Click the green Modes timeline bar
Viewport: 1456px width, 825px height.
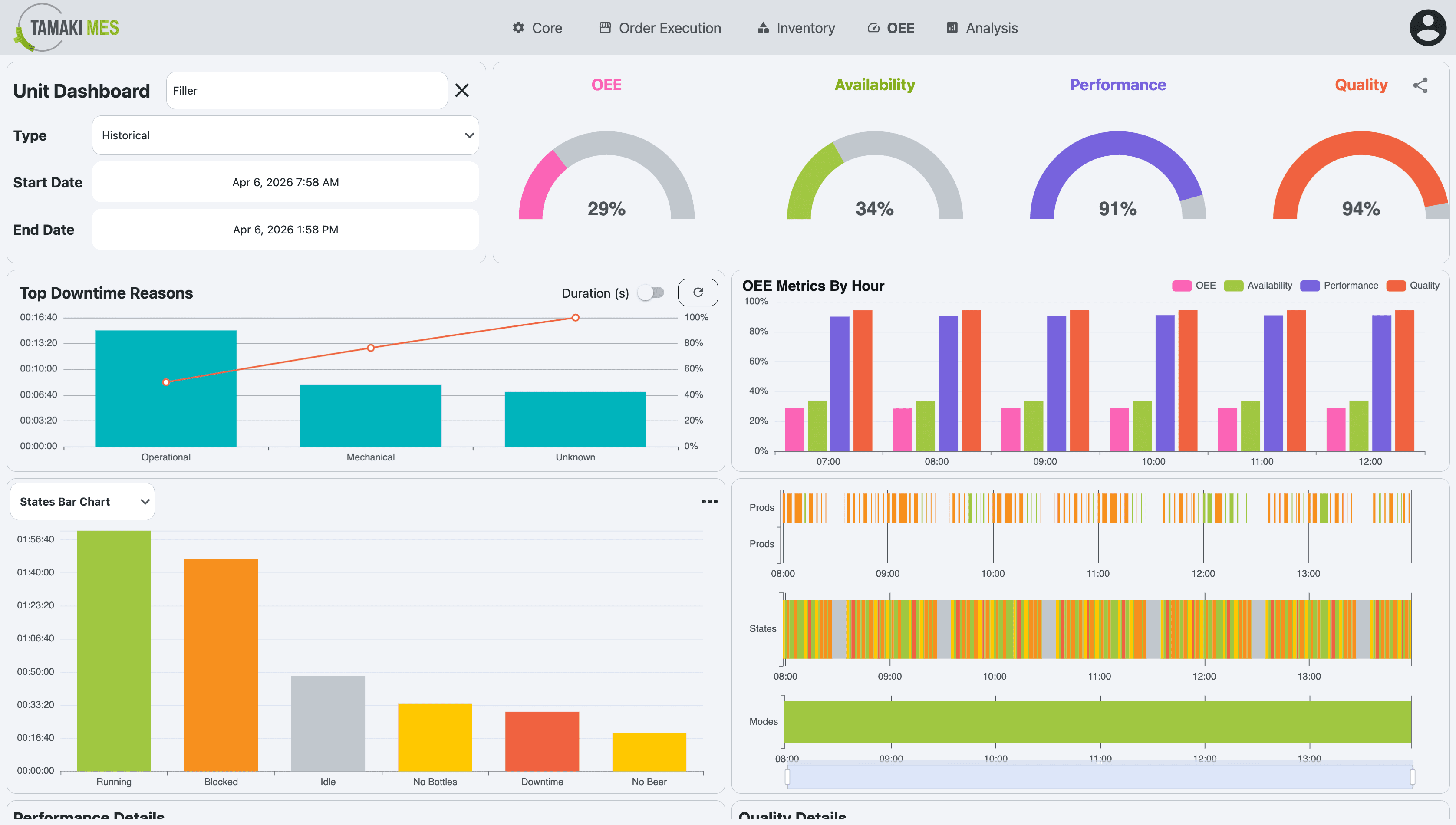point(1097,722)
